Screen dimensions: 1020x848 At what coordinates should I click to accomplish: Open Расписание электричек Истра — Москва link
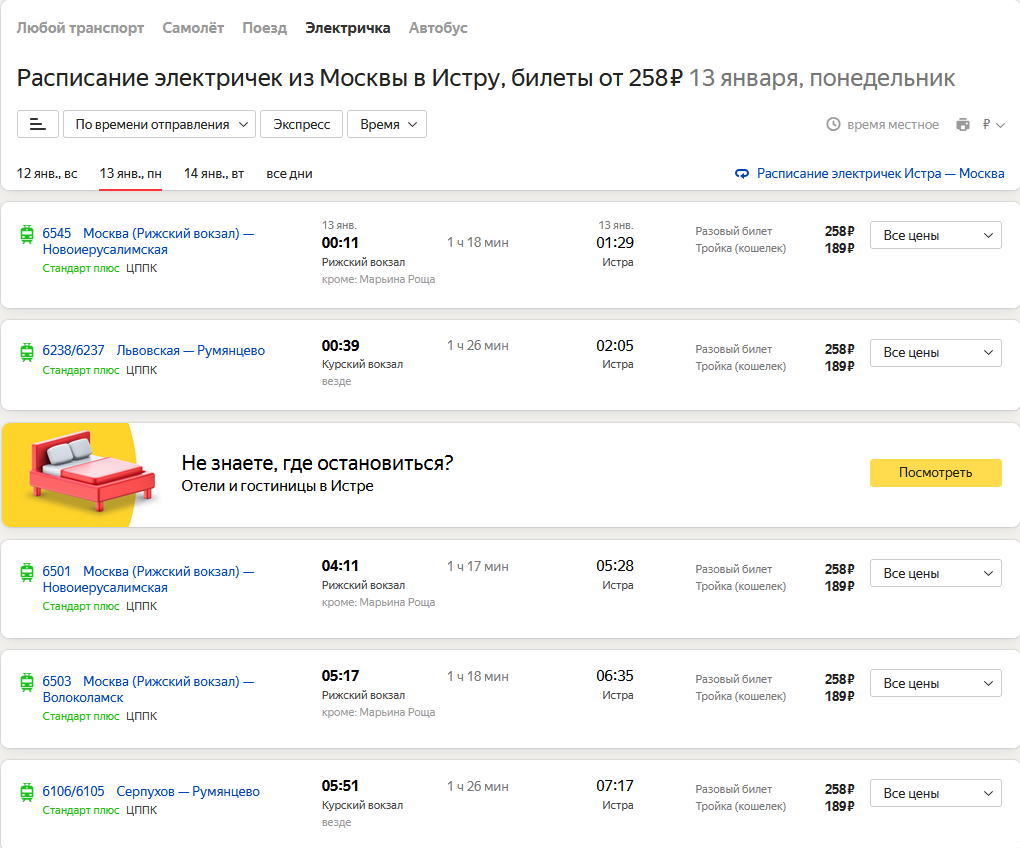coord(880,174)
